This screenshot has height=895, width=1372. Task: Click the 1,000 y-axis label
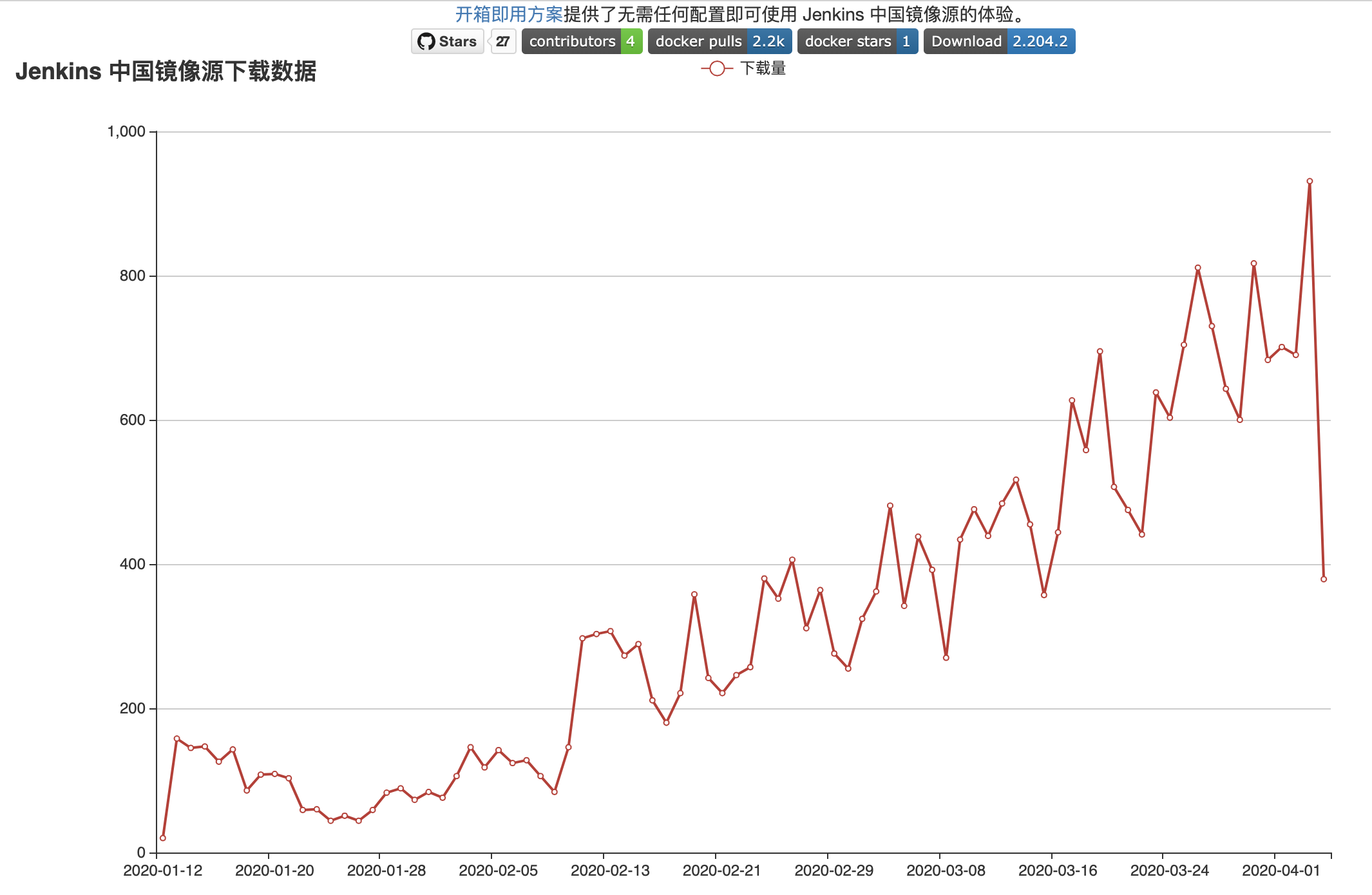point(126,131)
